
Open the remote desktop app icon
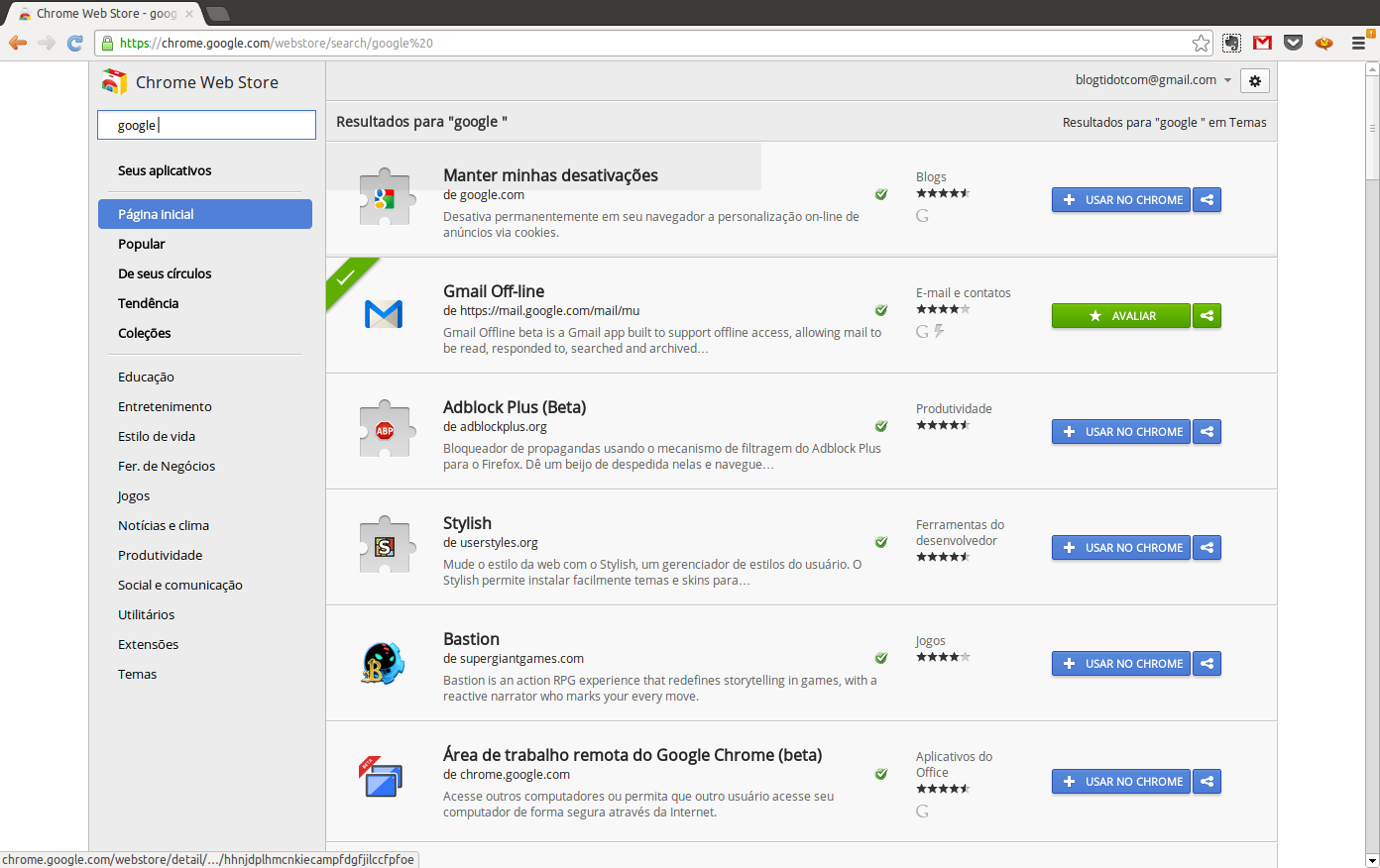tap(381, 778)
